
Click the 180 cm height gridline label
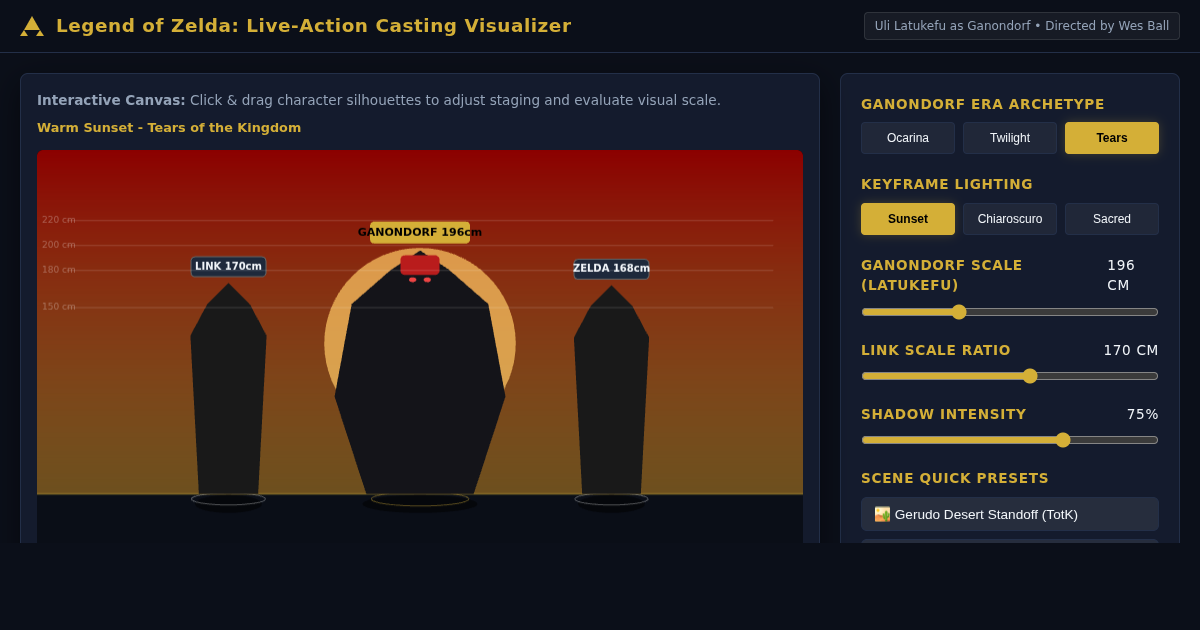pos(59,270)
